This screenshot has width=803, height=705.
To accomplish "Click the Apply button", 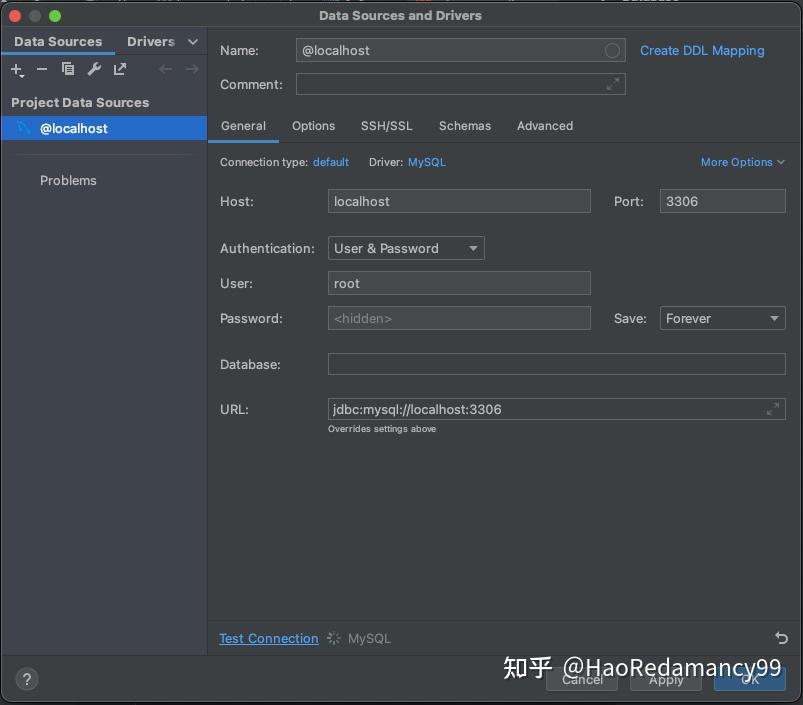I will point(666,679).
